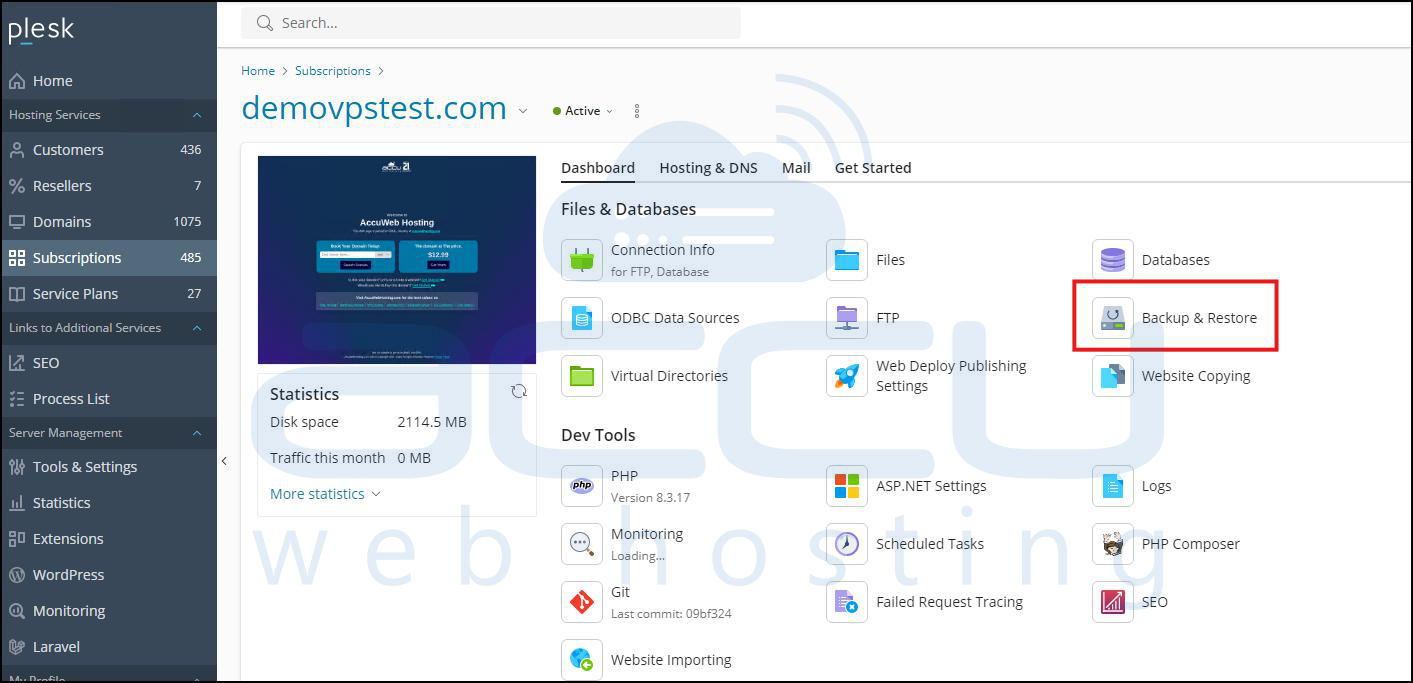The height and width of the screenshot is (683, 1413).
Task: Open Statistics in the sidebar
Action: 108,503
